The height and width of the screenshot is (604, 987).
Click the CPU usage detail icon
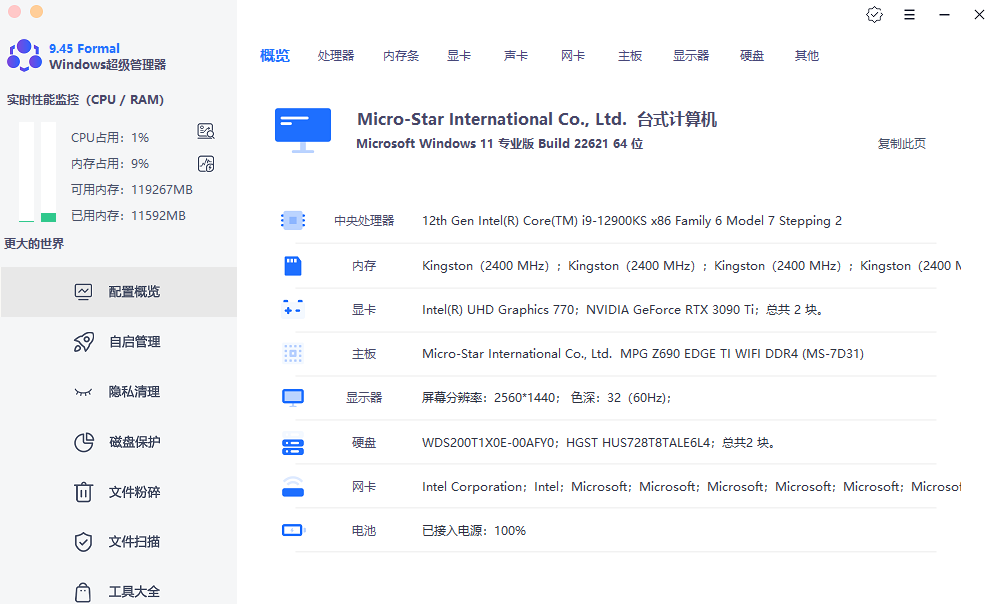pos(206,132)
